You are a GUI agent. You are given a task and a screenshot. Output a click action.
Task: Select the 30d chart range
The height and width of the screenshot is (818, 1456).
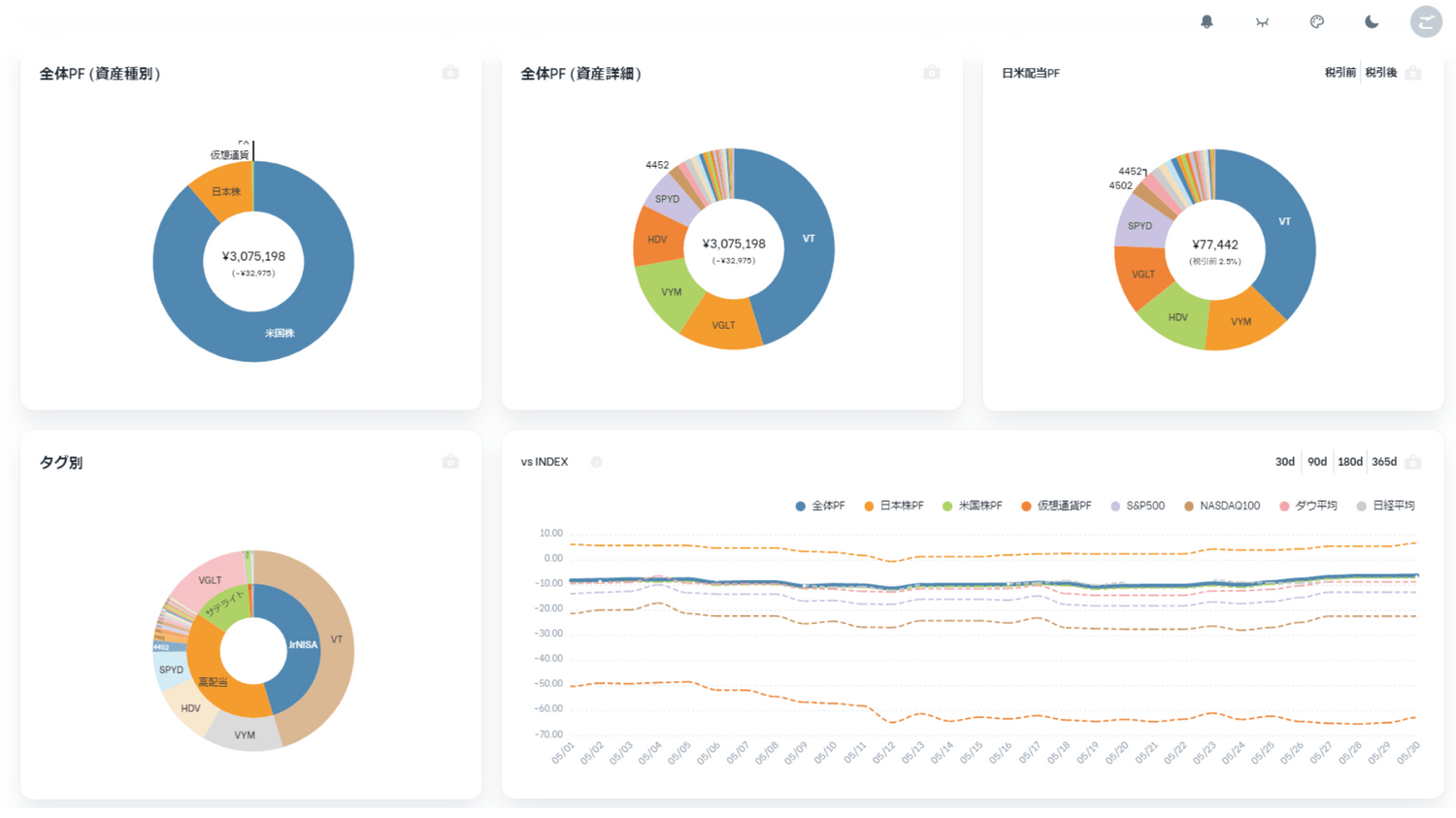click(1284, 462)
